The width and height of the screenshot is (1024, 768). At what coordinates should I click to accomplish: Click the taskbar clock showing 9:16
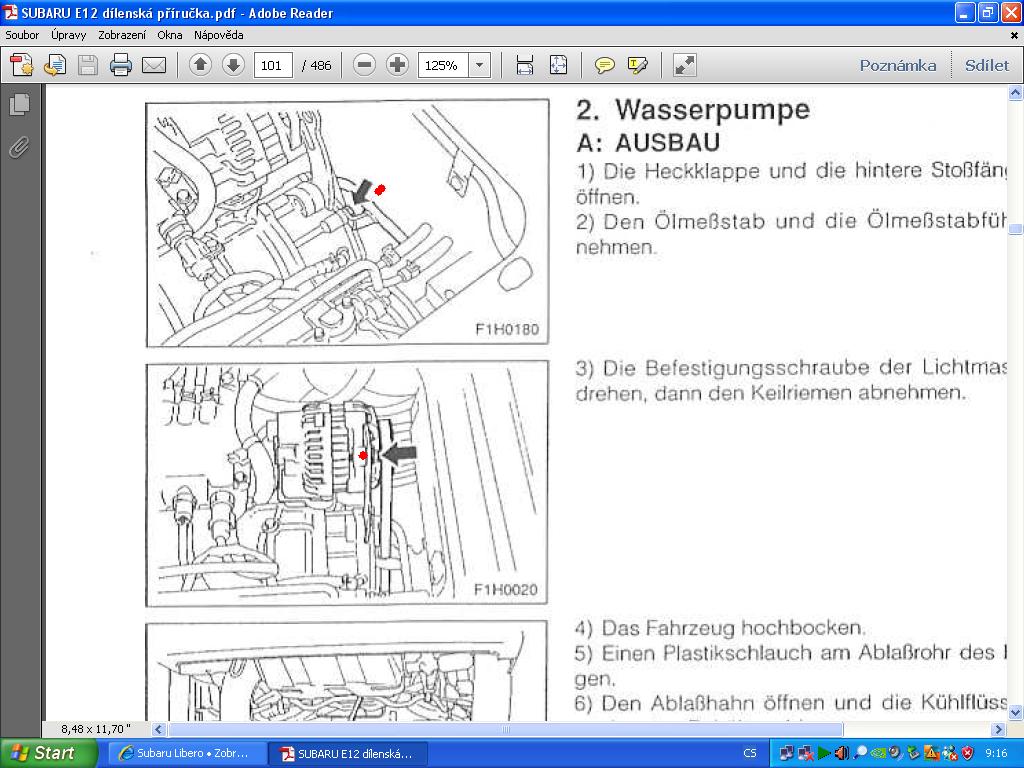pyautogui.click(x=997, y=753)
